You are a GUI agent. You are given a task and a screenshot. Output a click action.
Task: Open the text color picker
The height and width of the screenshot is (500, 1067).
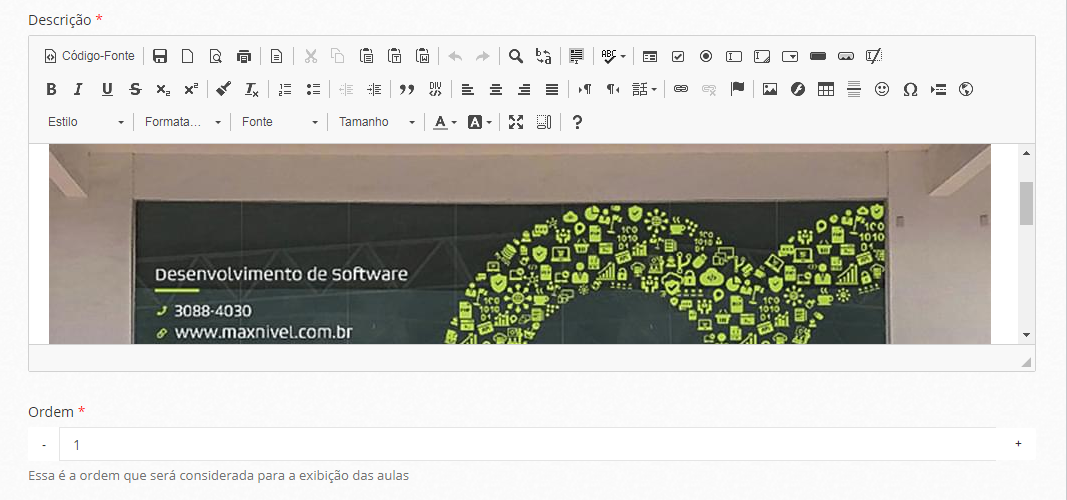pyautogui.click(x=445, y=122)
